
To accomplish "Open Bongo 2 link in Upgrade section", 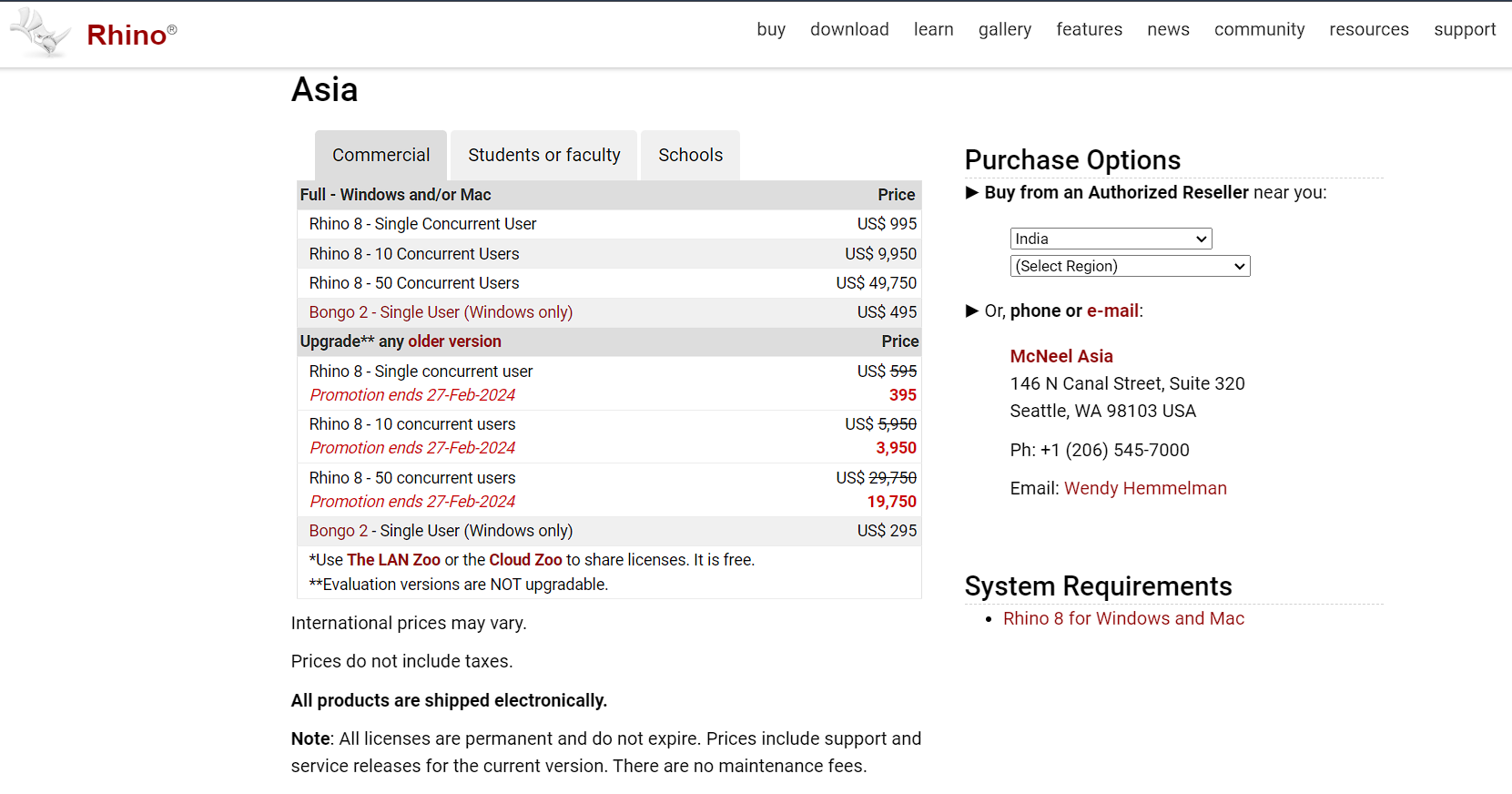I will (x=338, y=531).
